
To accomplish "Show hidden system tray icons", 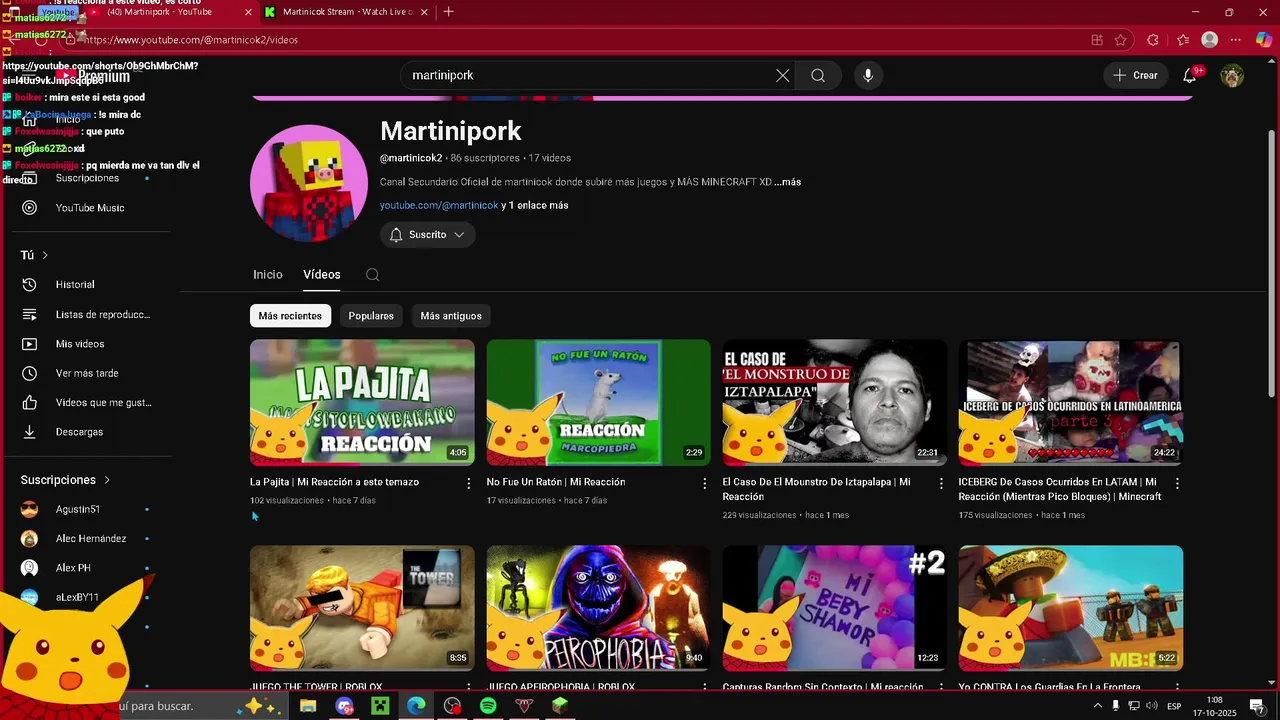I will pyautogui.click(x=1098, y=706).
